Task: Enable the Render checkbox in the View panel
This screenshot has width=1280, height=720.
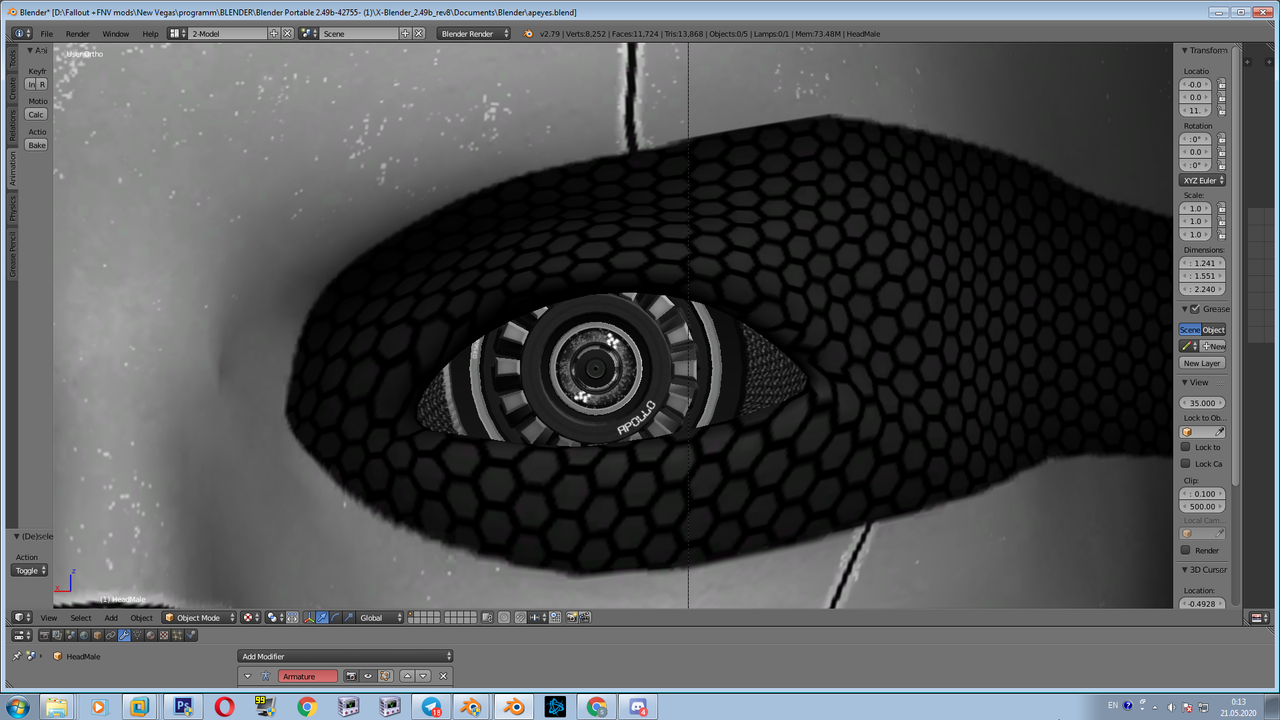Action: tap(1186, 550)
